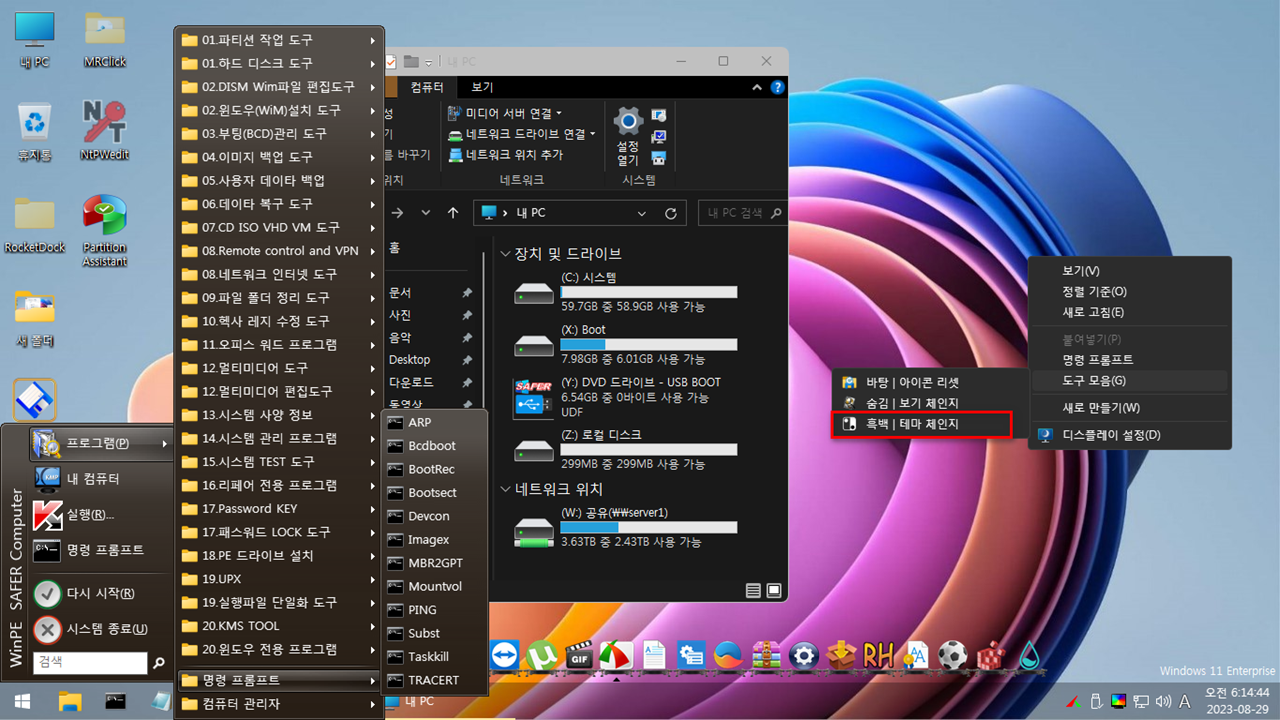The height and width of the screenshot is (720, 1280).
Task: Launch the uTorrent icon in the dock
Action: click(x=542, y=655)
